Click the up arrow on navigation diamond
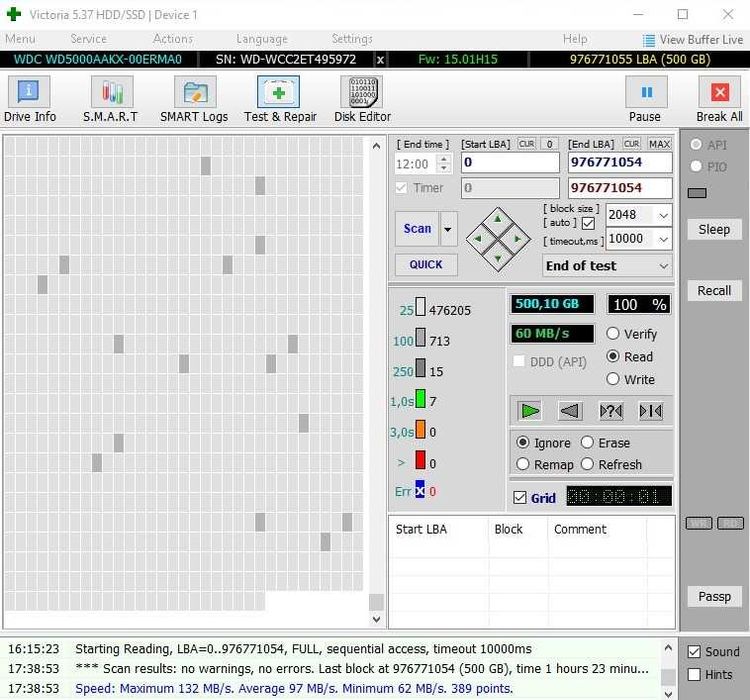The image size is (750, 700). tap(498, 219)
